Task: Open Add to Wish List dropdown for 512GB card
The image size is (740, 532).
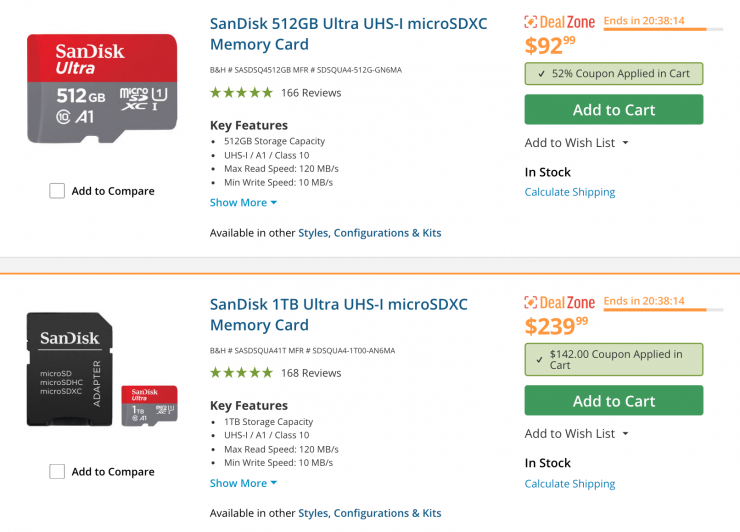Action: [x=577, y=143]
